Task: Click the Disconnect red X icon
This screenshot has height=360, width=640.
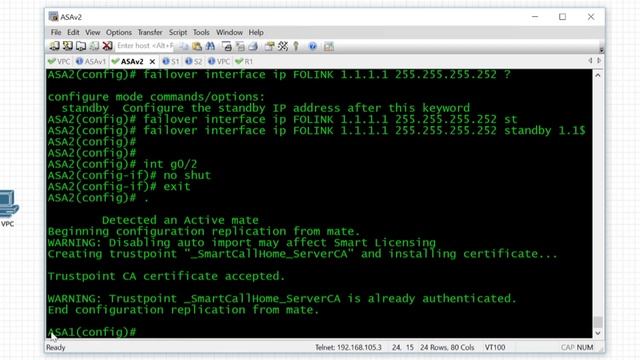Action: [x=107, y=46]
